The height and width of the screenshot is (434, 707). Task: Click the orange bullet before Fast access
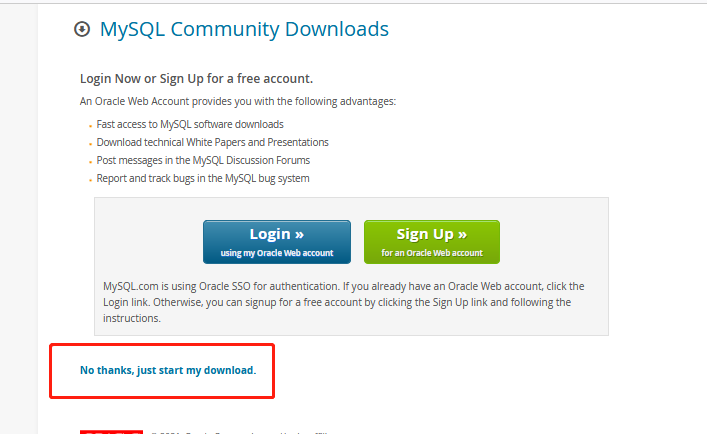point(91,126)
